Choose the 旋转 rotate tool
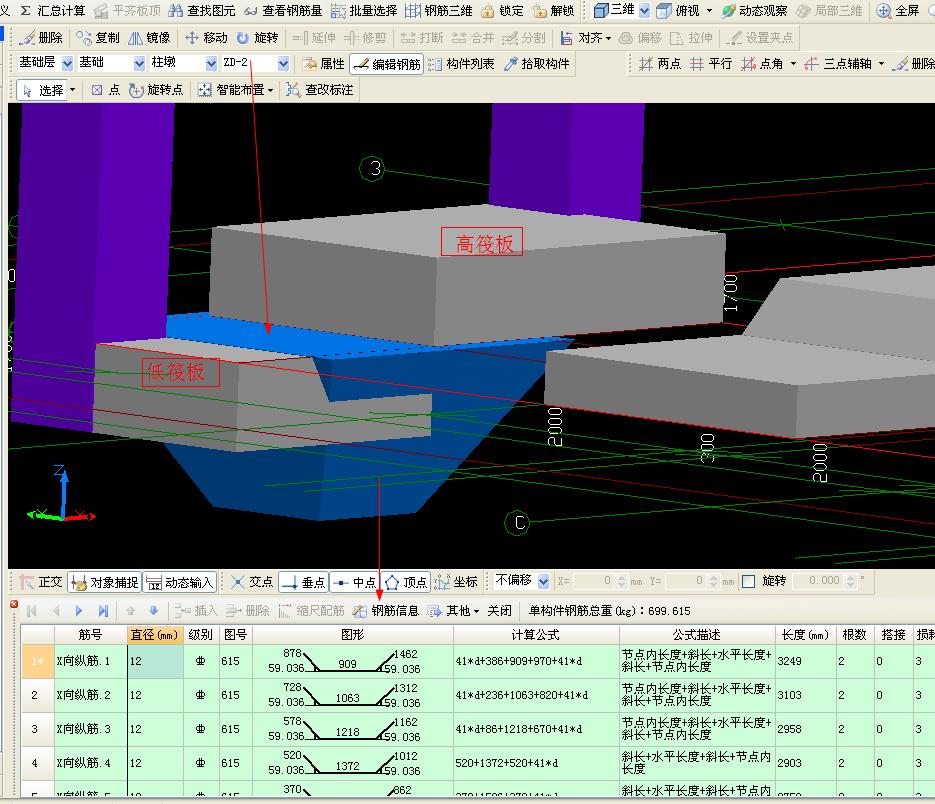935x804 pixels. coord(258,38)
